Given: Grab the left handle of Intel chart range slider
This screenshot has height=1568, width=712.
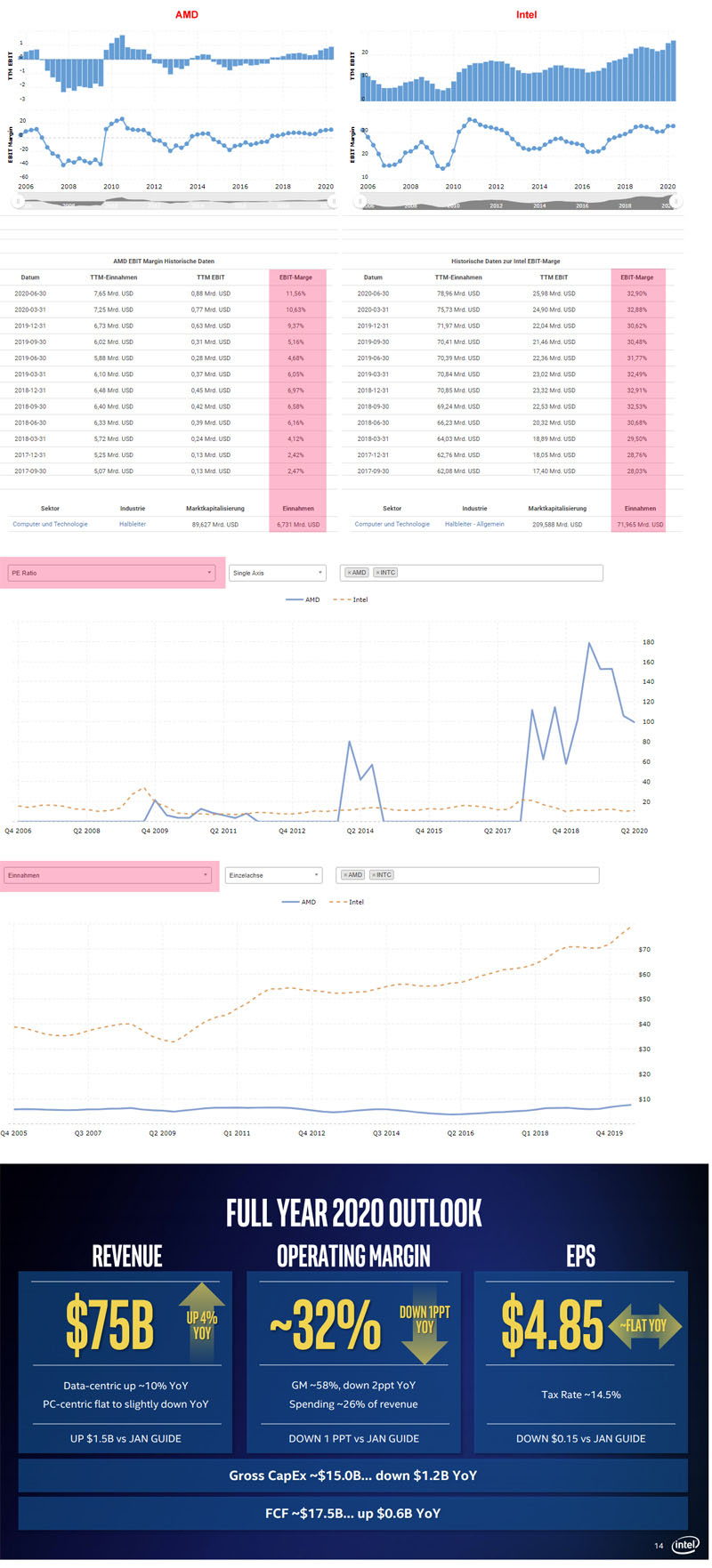Looking at the screenshot, I should pyautogui.click(x=359, y=202).
